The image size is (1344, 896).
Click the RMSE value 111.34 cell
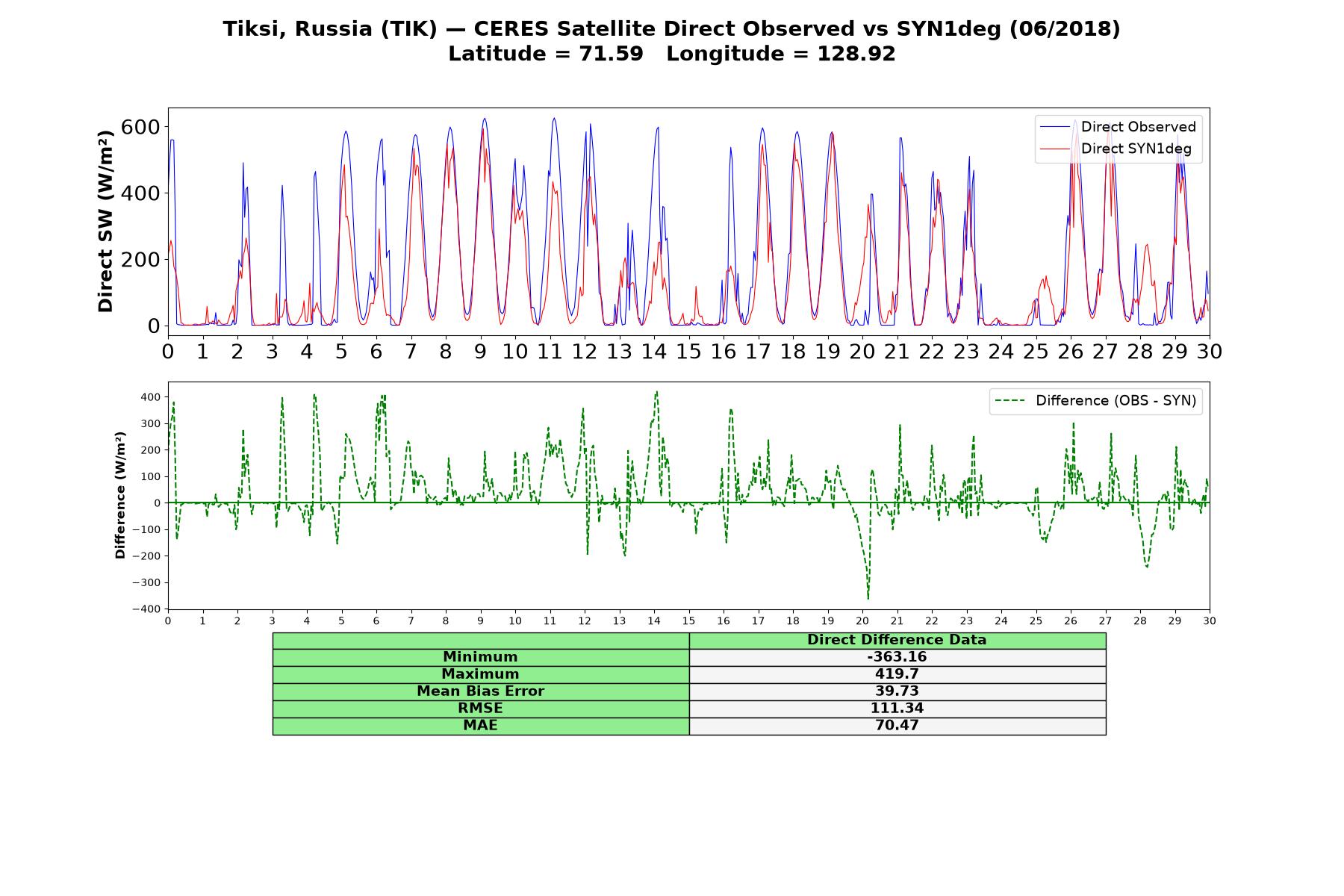(897, 709)
